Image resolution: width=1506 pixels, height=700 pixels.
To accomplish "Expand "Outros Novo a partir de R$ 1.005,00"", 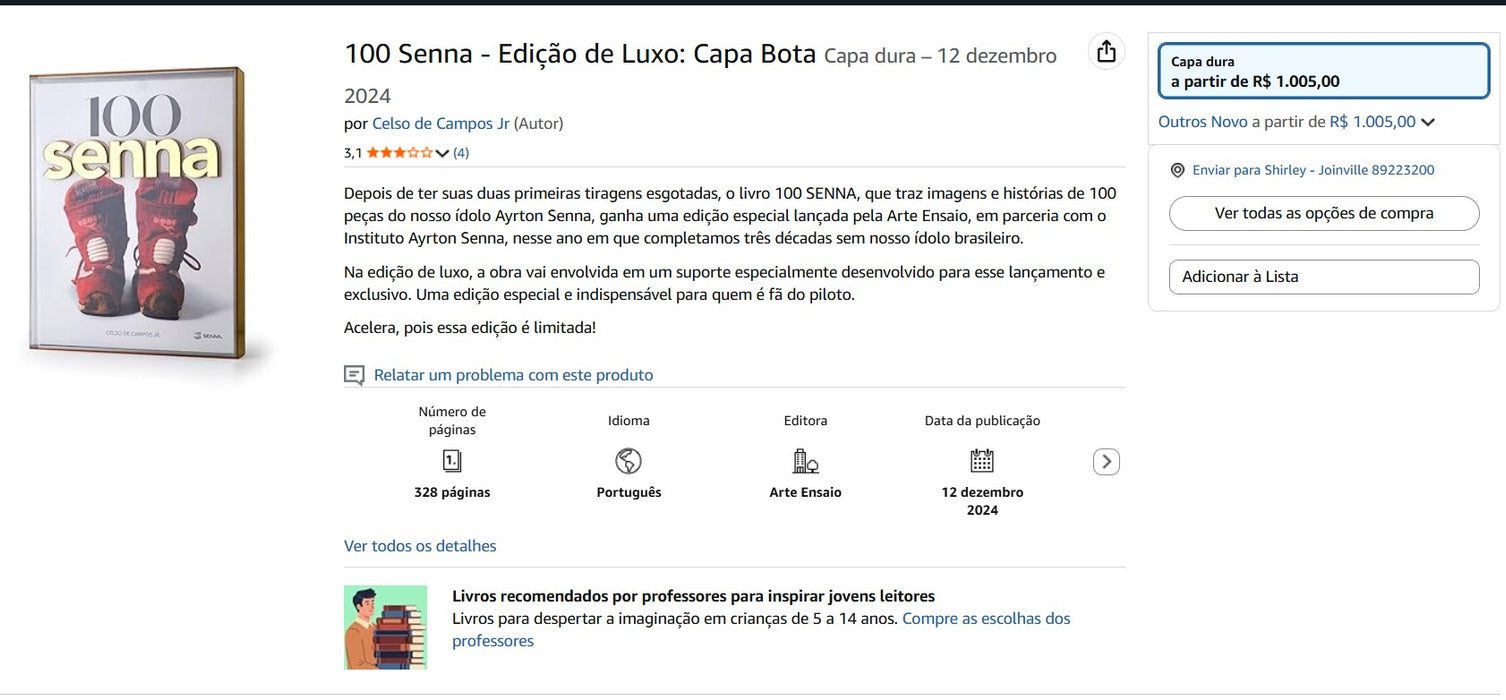I will tap(1296, 121).
